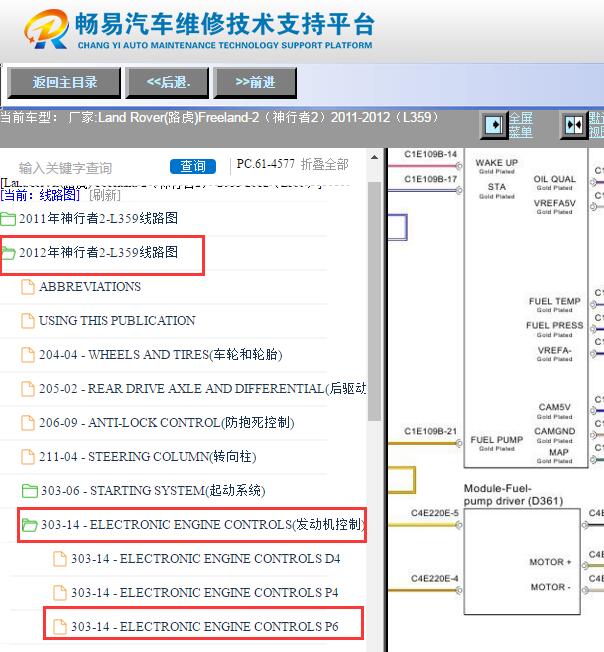Click connector label C4E220E-5 in diagram
This screenshot has width=604, height=652.
tap(434, 513)
